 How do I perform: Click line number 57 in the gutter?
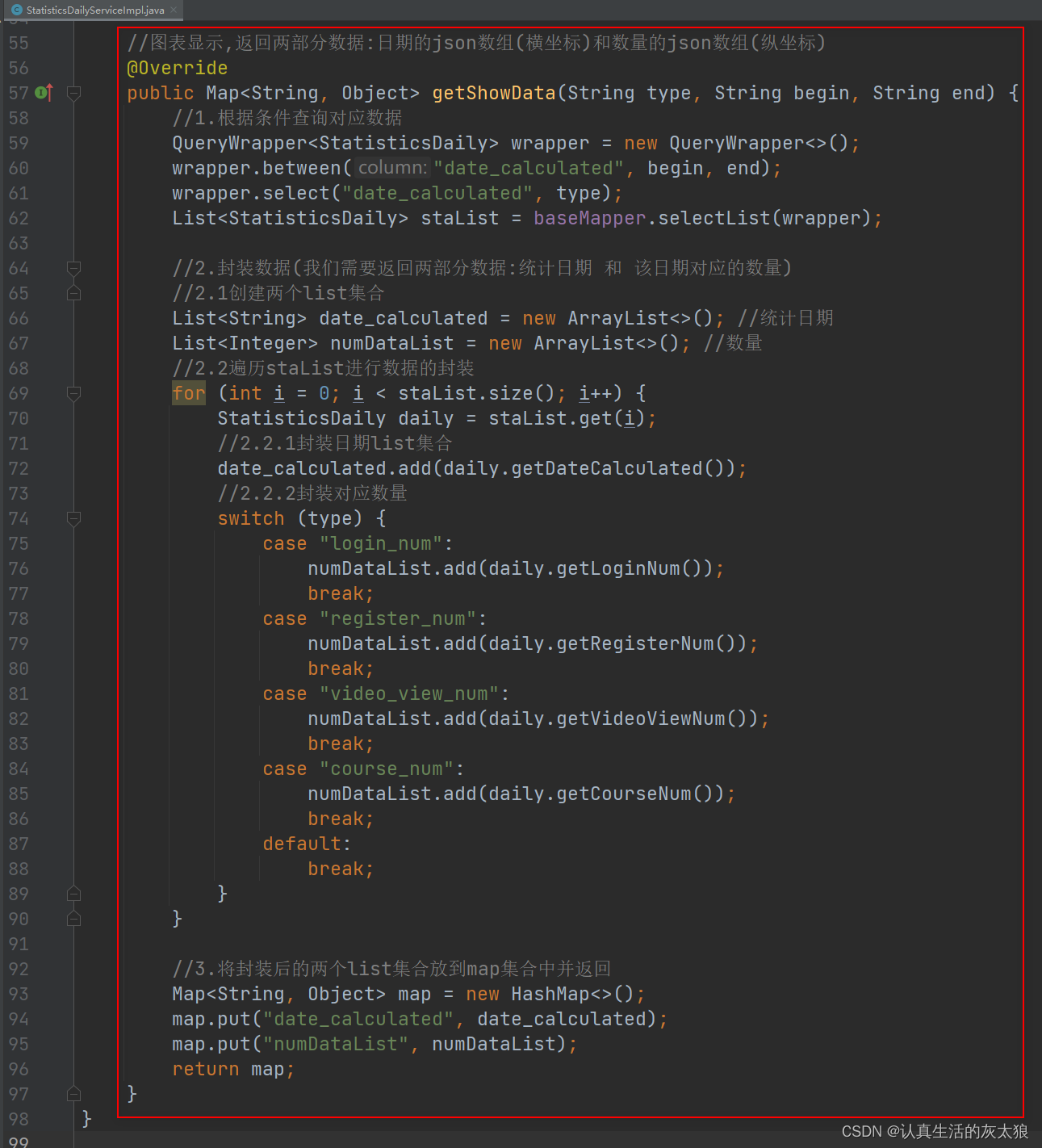tap(19, 93)
